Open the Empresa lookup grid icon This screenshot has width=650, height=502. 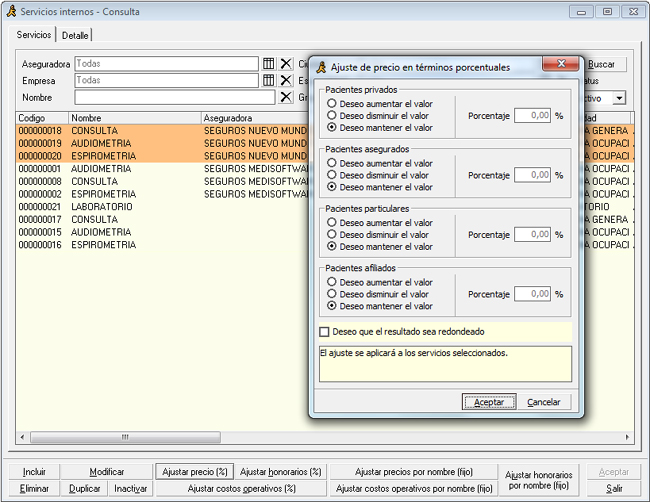coord(269,80)
